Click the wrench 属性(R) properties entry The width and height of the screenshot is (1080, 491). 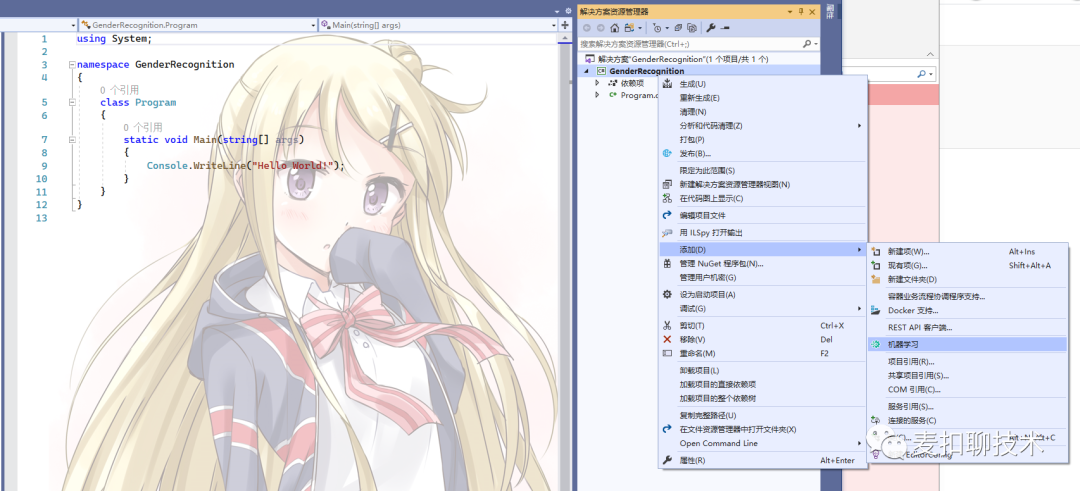[x=762, y=460]
